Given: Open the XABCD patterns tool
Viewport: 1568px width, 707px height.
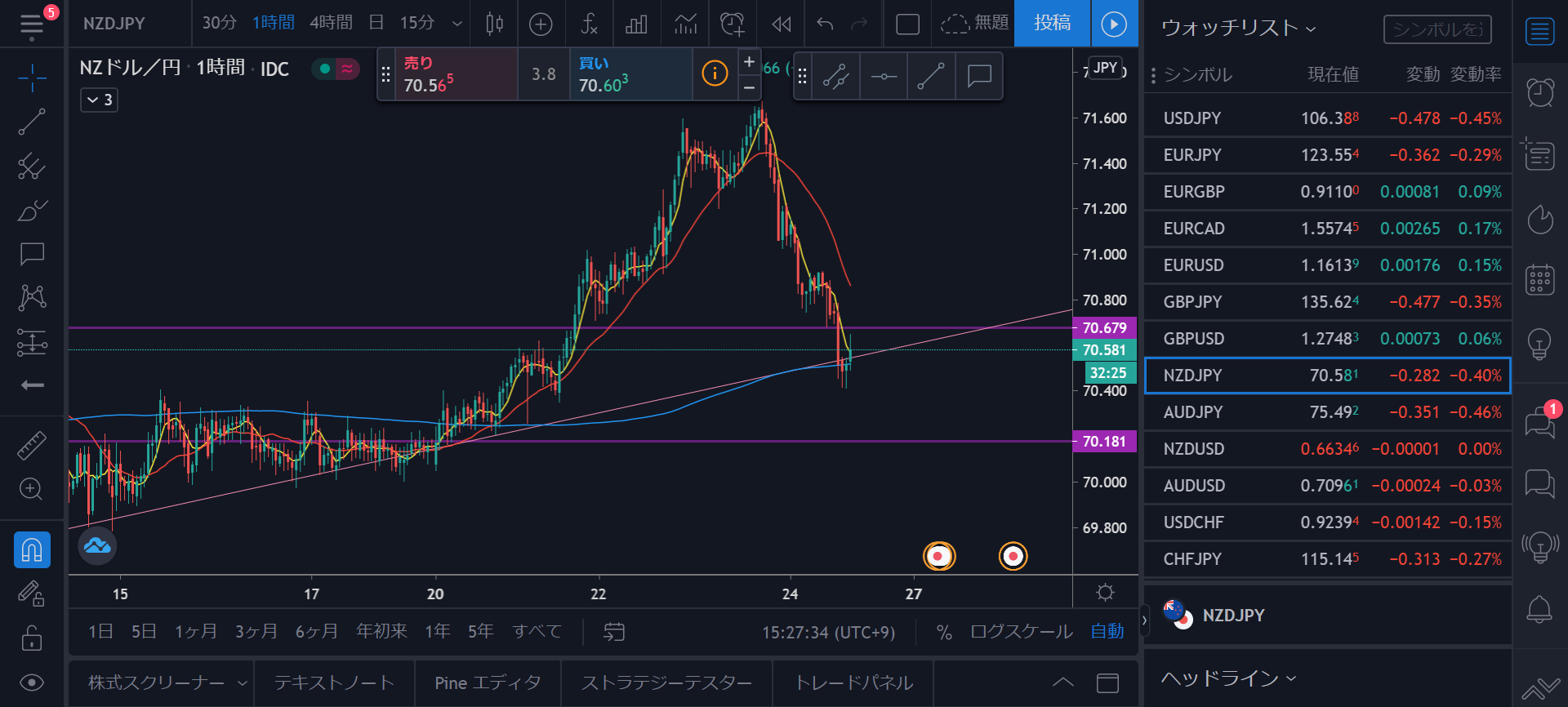Looking at the screenshot, I should click(x=32, y=297).
